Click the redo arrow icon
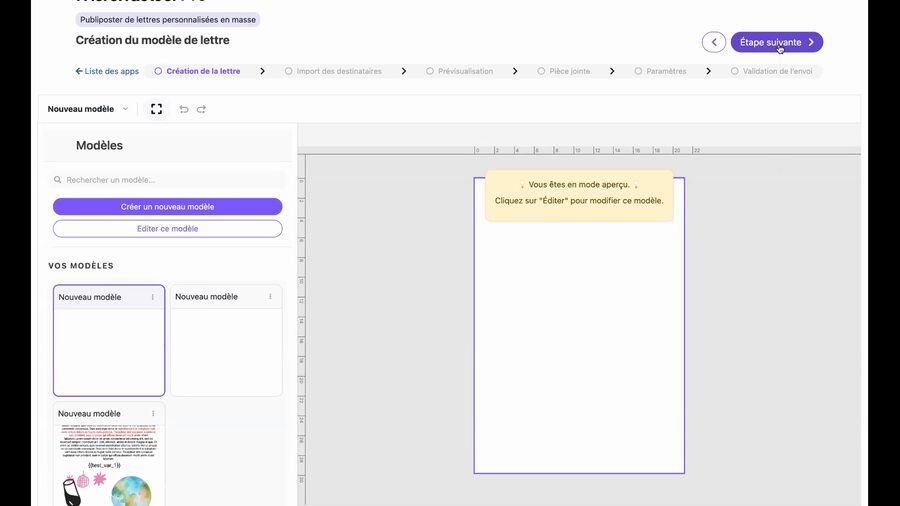This screenshot has width=900, height=506. [x=201, y=109]
